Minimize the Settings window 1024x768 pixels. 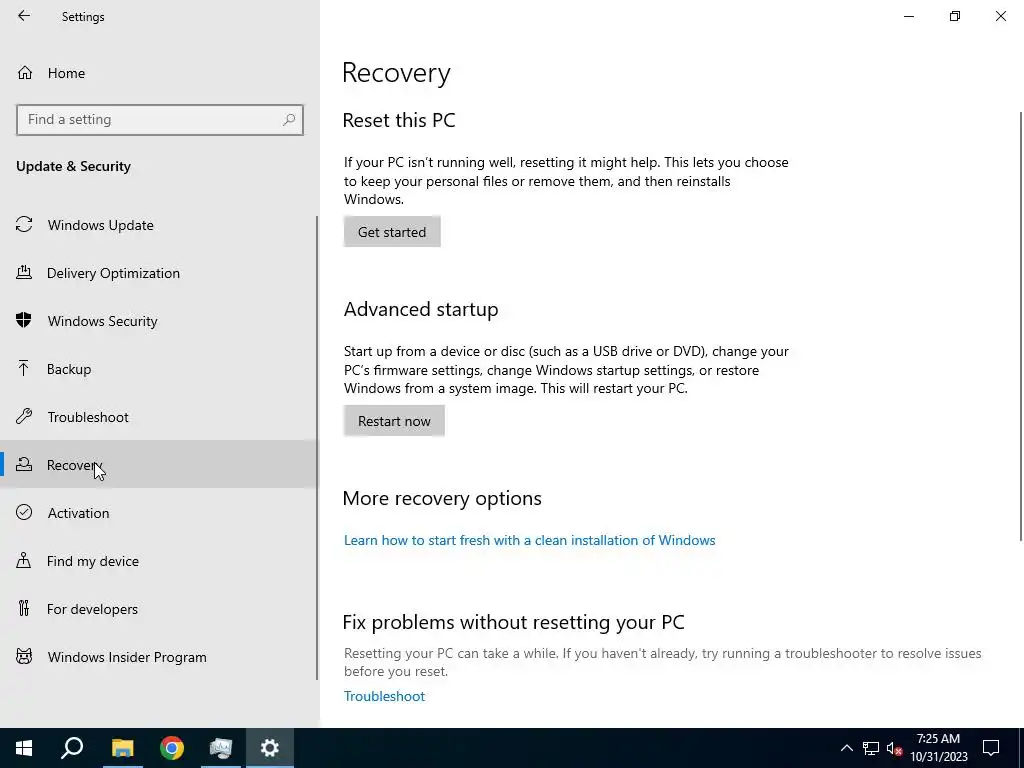(x=908, y=16)
